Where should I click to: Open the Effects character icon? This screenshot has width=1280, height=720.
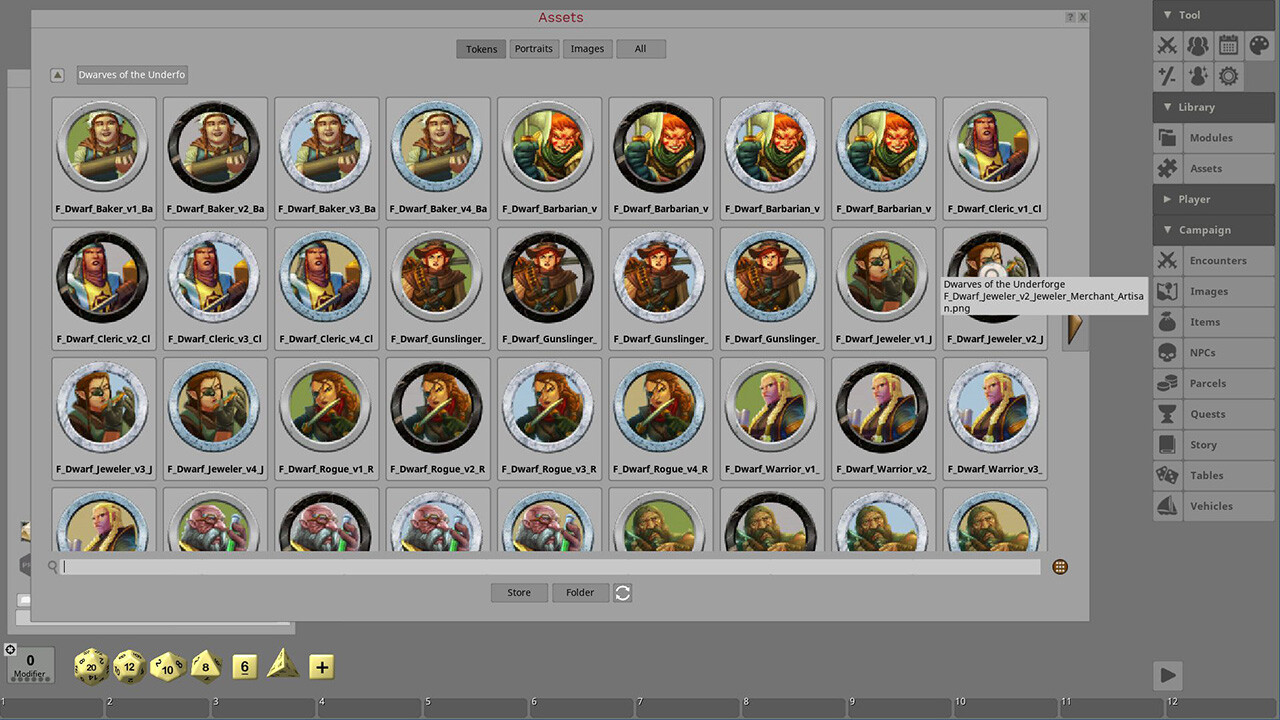1197,75
